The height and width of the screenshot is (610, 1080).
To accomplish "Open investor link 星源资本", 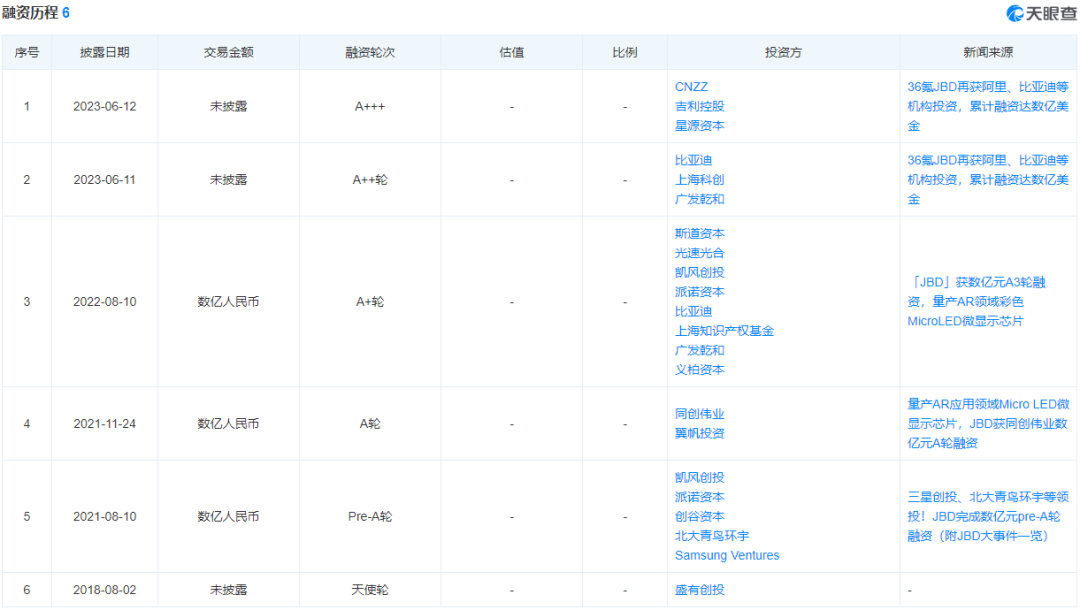I will pos(699,125).
